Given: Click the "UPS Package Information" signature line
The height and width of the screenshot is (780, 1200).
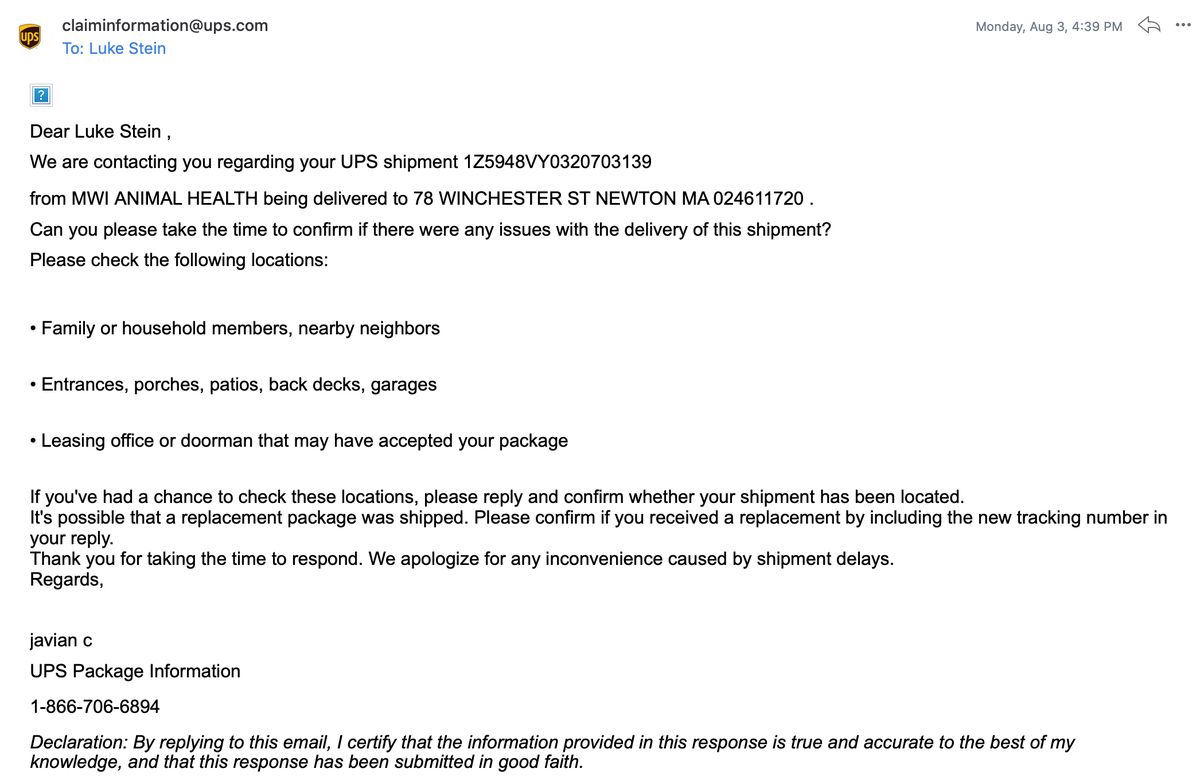Looking at the screenshot, I should pyautogui.click(x=135, y=671).
